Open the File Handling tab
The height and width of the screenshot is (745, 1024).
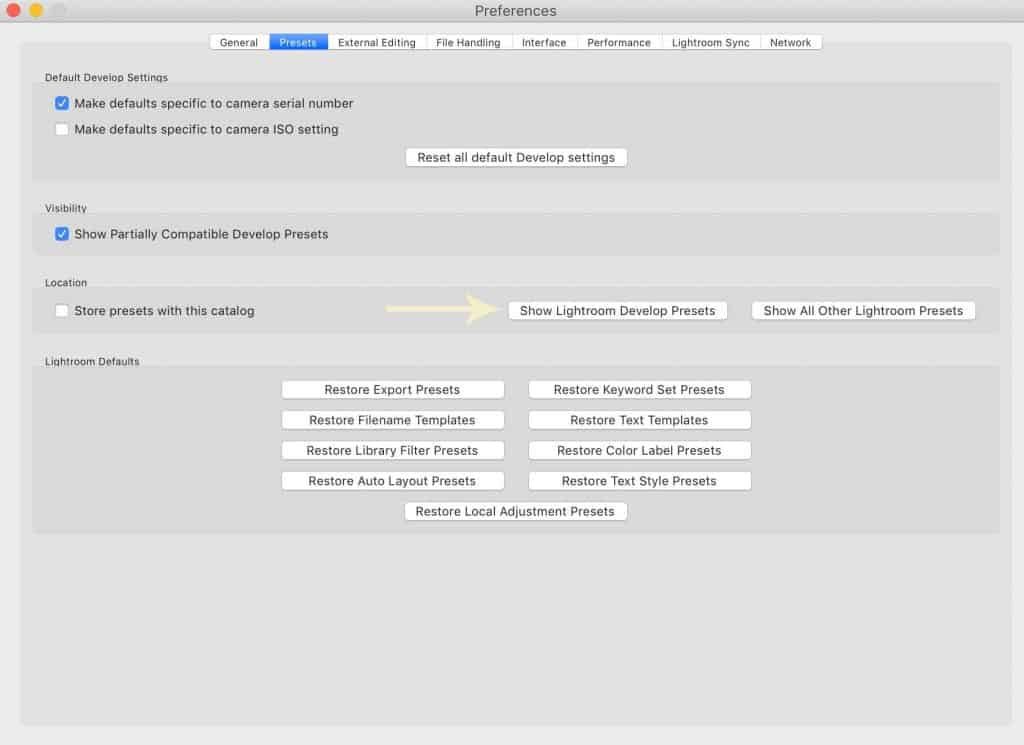[x=468, y=42]
